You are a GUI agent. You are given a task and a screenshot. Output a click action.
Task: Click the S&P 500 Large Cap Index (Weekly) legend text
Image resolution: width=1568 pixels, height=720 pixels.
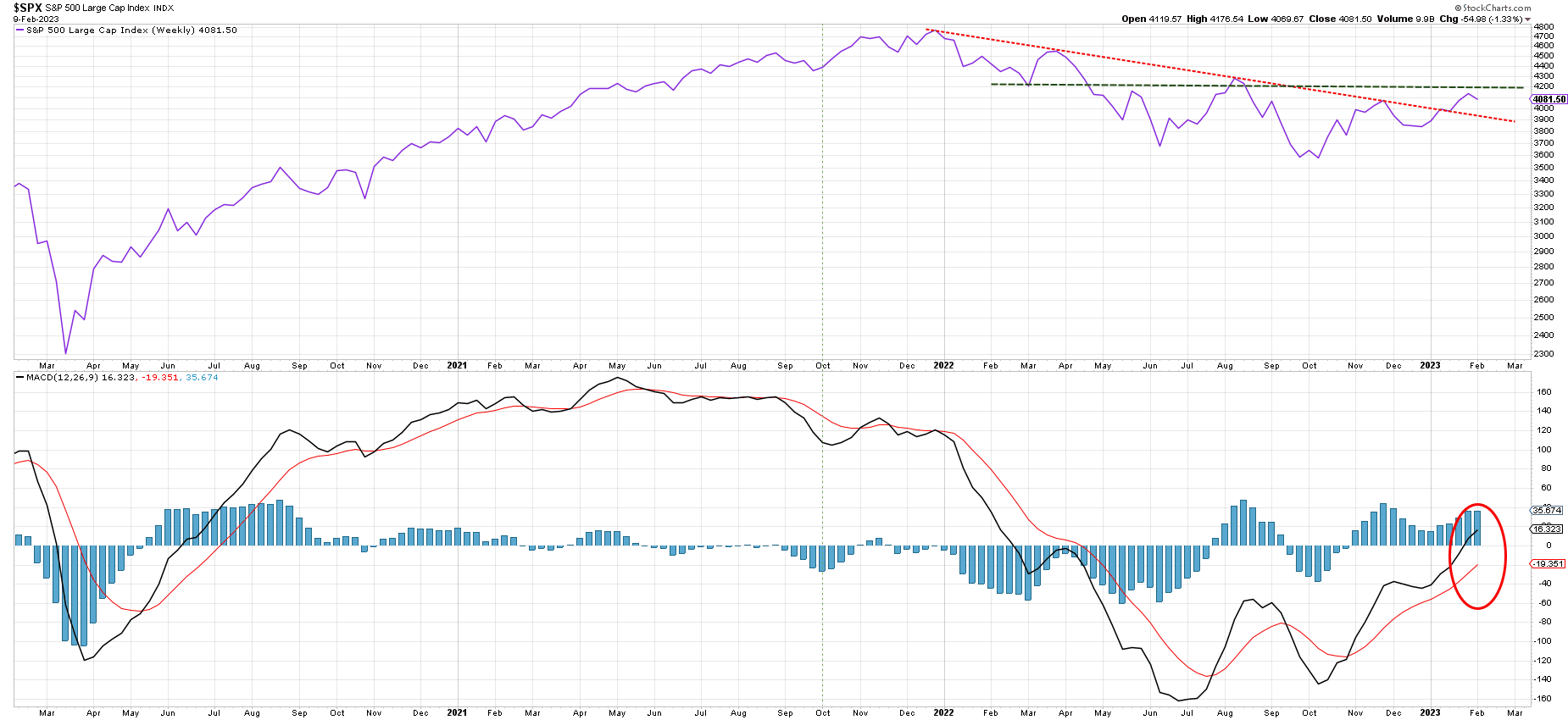(131, 30)
